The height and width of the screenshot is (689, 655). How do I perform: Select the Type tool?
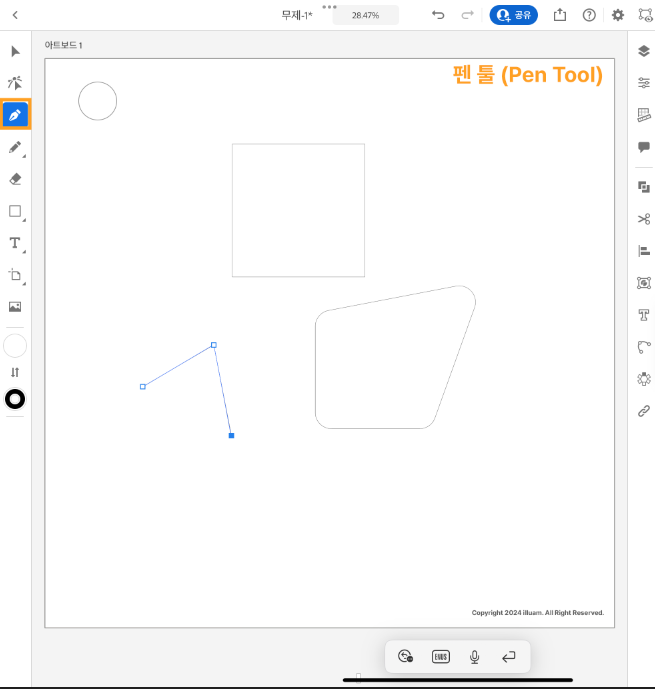pyautogui.click(x=15, y=243)
